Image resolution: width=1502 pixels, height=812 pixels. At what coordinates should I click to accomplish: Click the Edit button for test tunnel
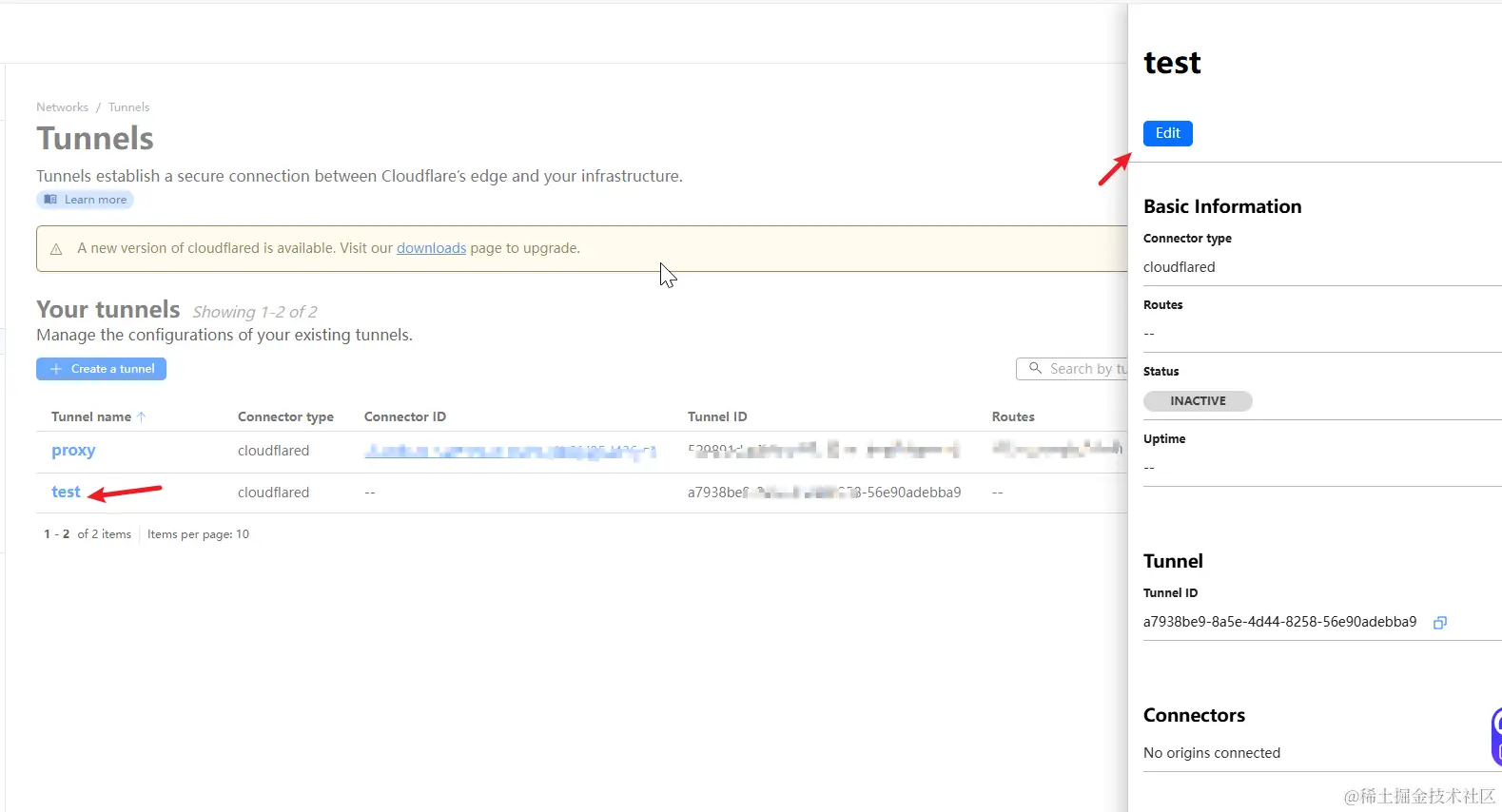1167,133
